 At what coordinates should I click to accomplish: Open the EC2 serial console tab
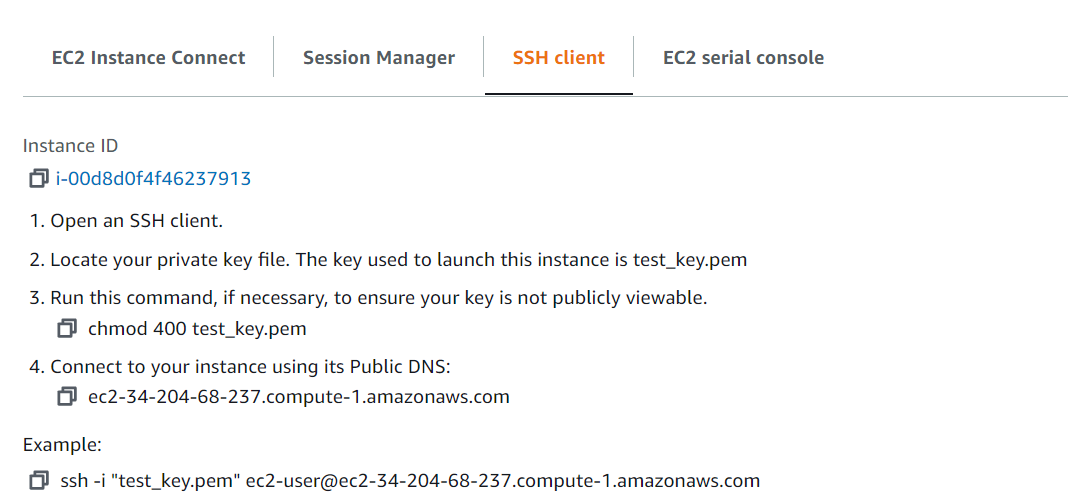pos(743,58)
